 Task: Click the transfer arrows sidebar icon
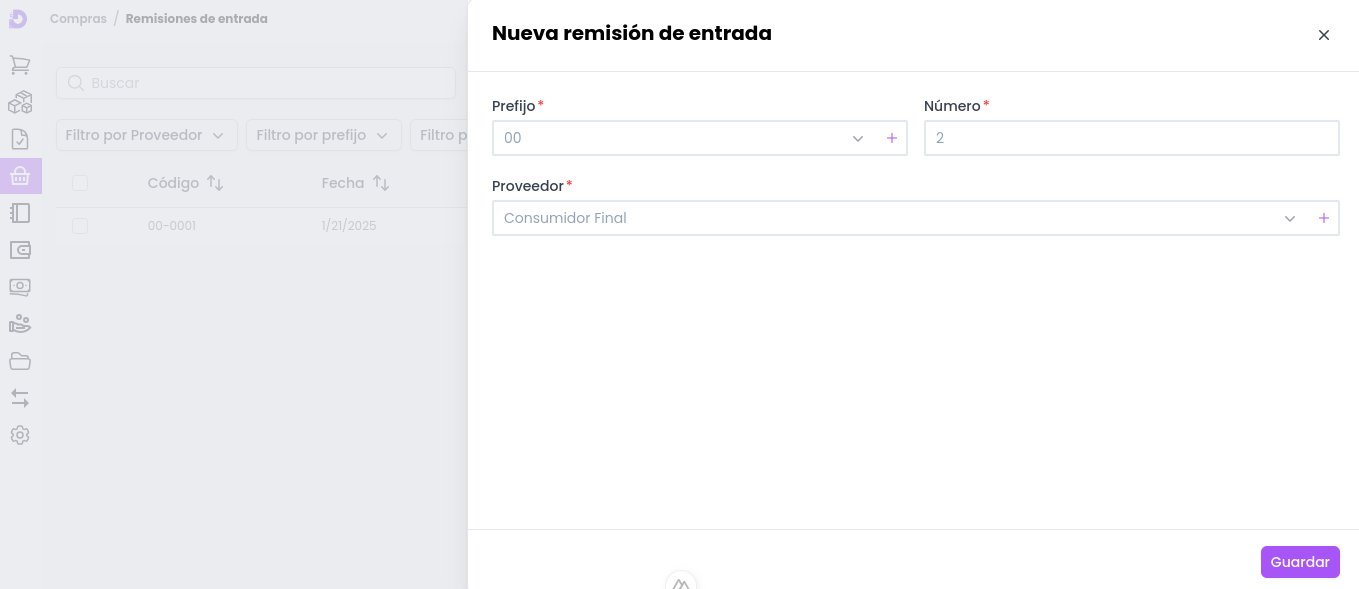click(20, 398)
